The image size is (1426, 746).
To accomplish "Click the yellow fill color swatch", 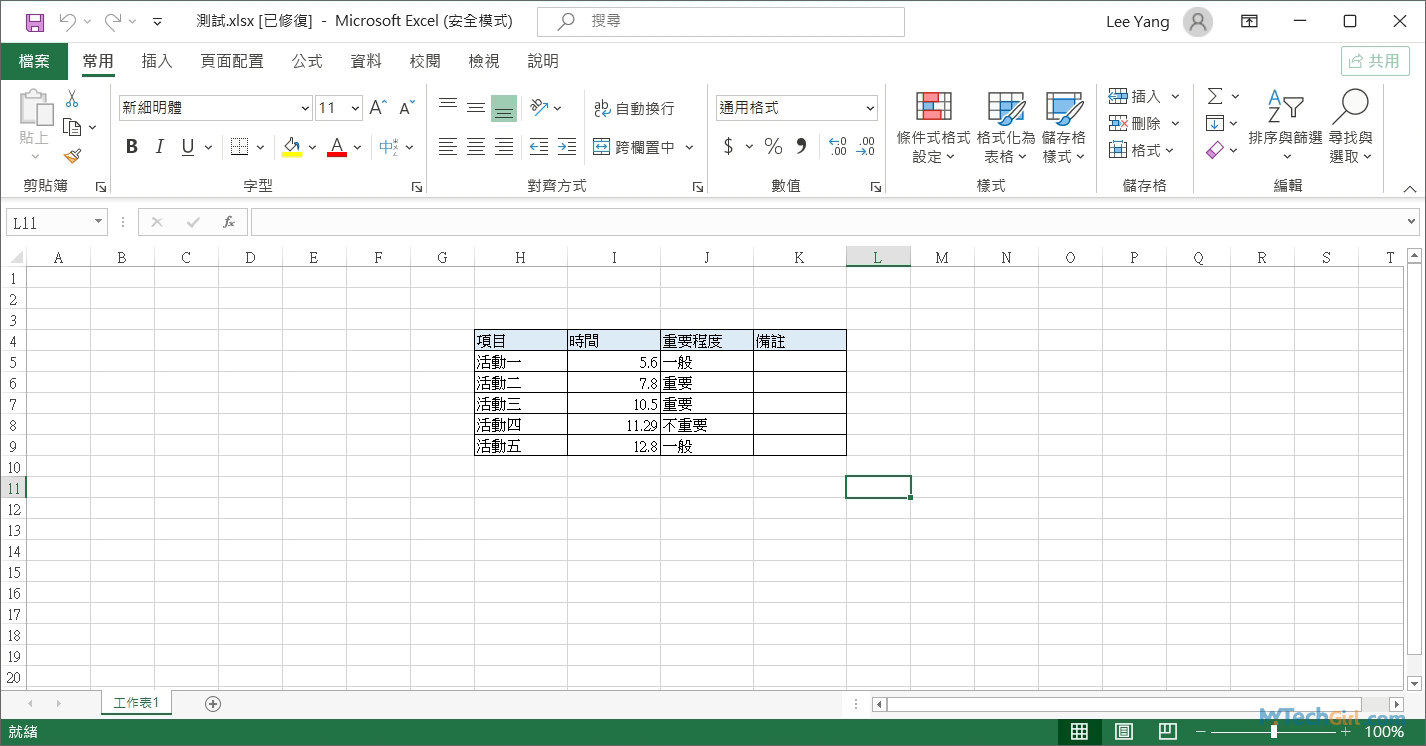I will (x=292, y=147).
